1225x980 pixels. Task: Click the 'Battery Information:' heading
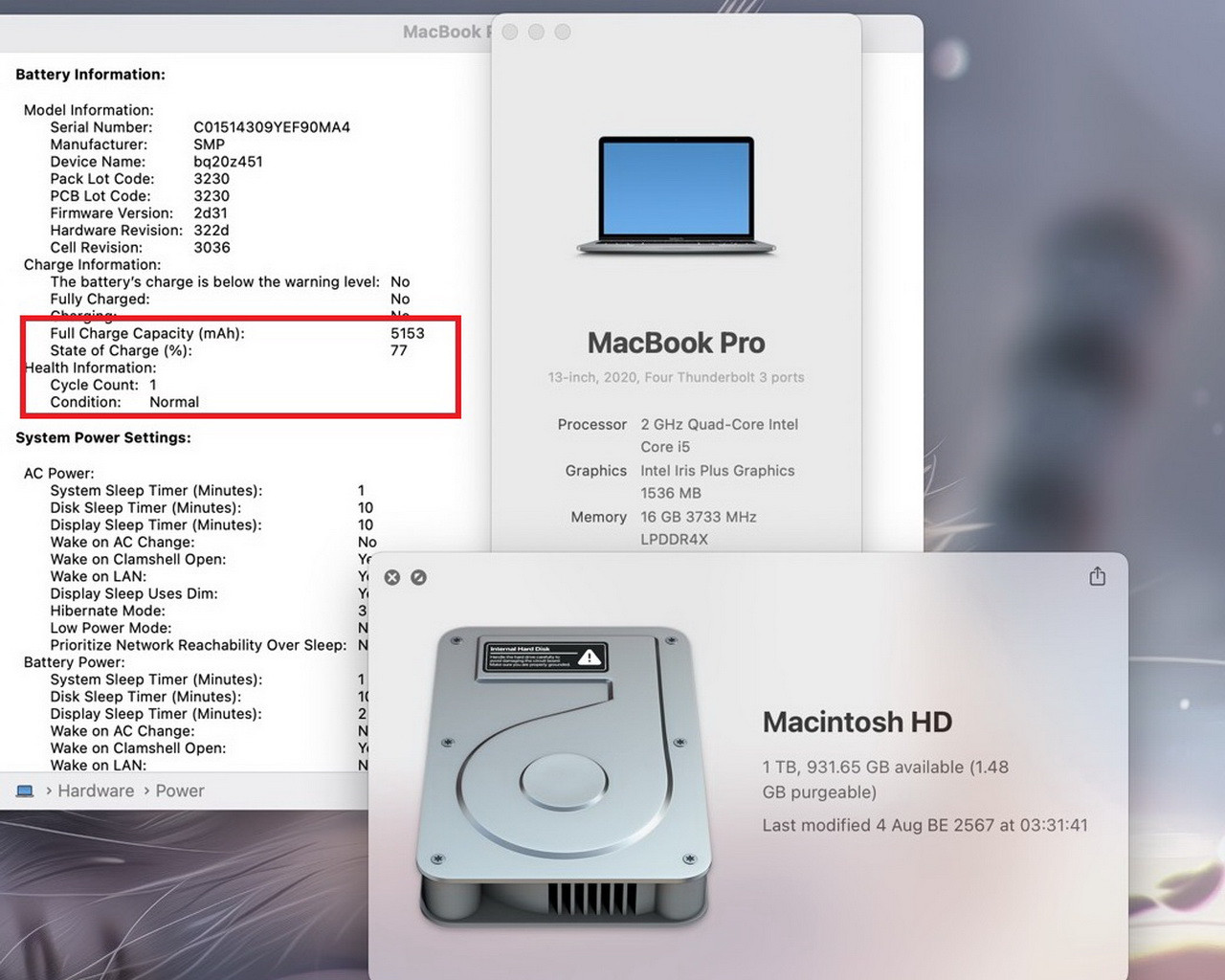coord(90,75)
